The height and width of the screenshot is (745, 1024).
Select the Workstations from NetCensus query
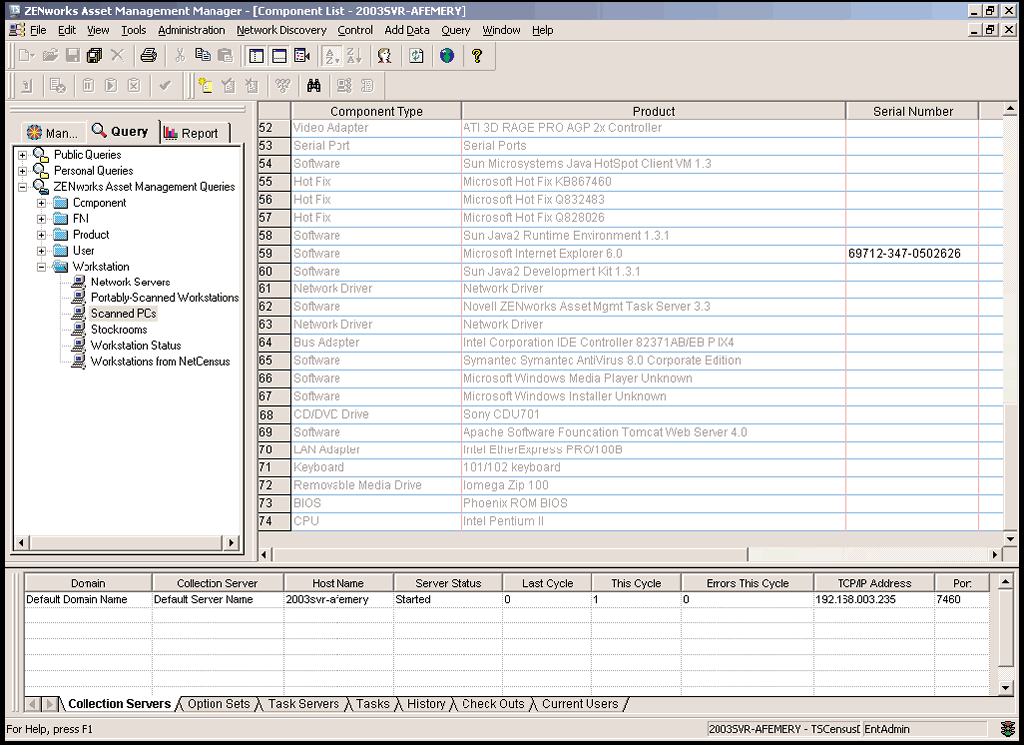[161, 362]
